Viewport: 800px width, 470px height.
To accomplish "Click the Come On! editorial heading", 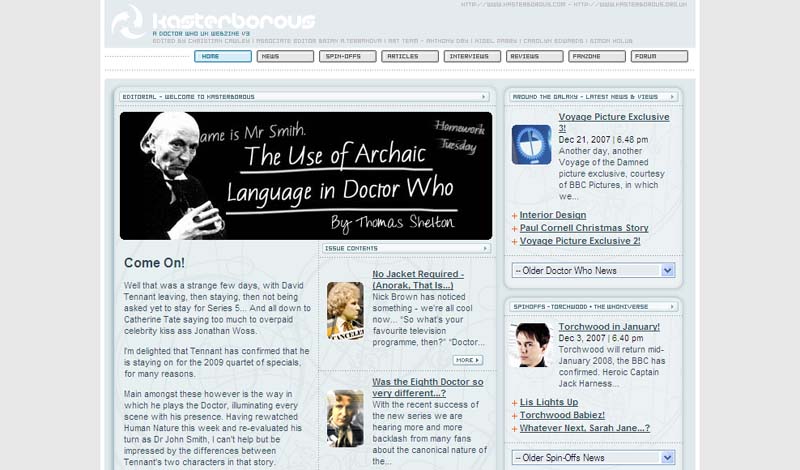I will (154, 263).
